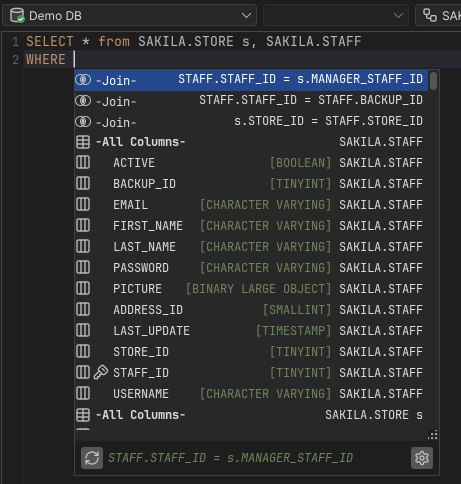Screen dimensions: 461x484
Task: Open completion settings gear button
Action: pos(422,458)
